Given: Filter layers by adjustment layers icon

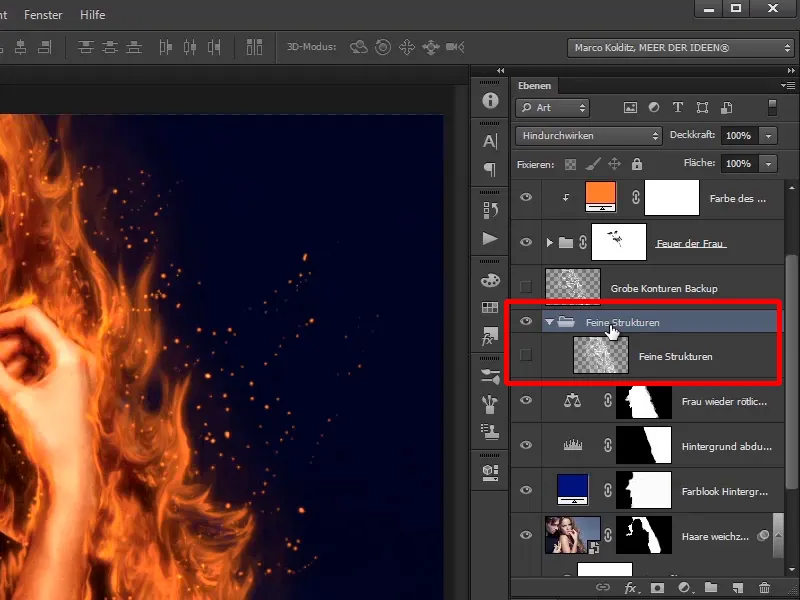Looking at the screenshot, I should [654, 107].
